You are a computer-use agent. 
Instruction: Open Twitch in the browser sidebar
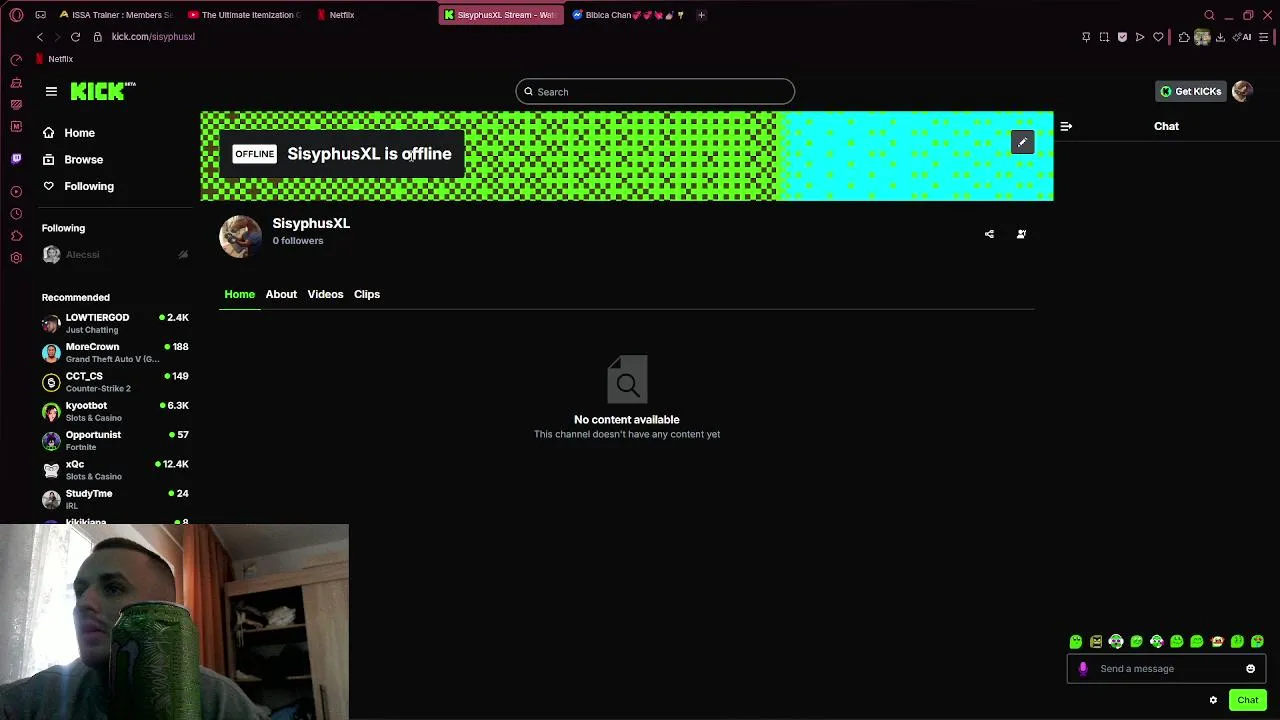(16, 159)
